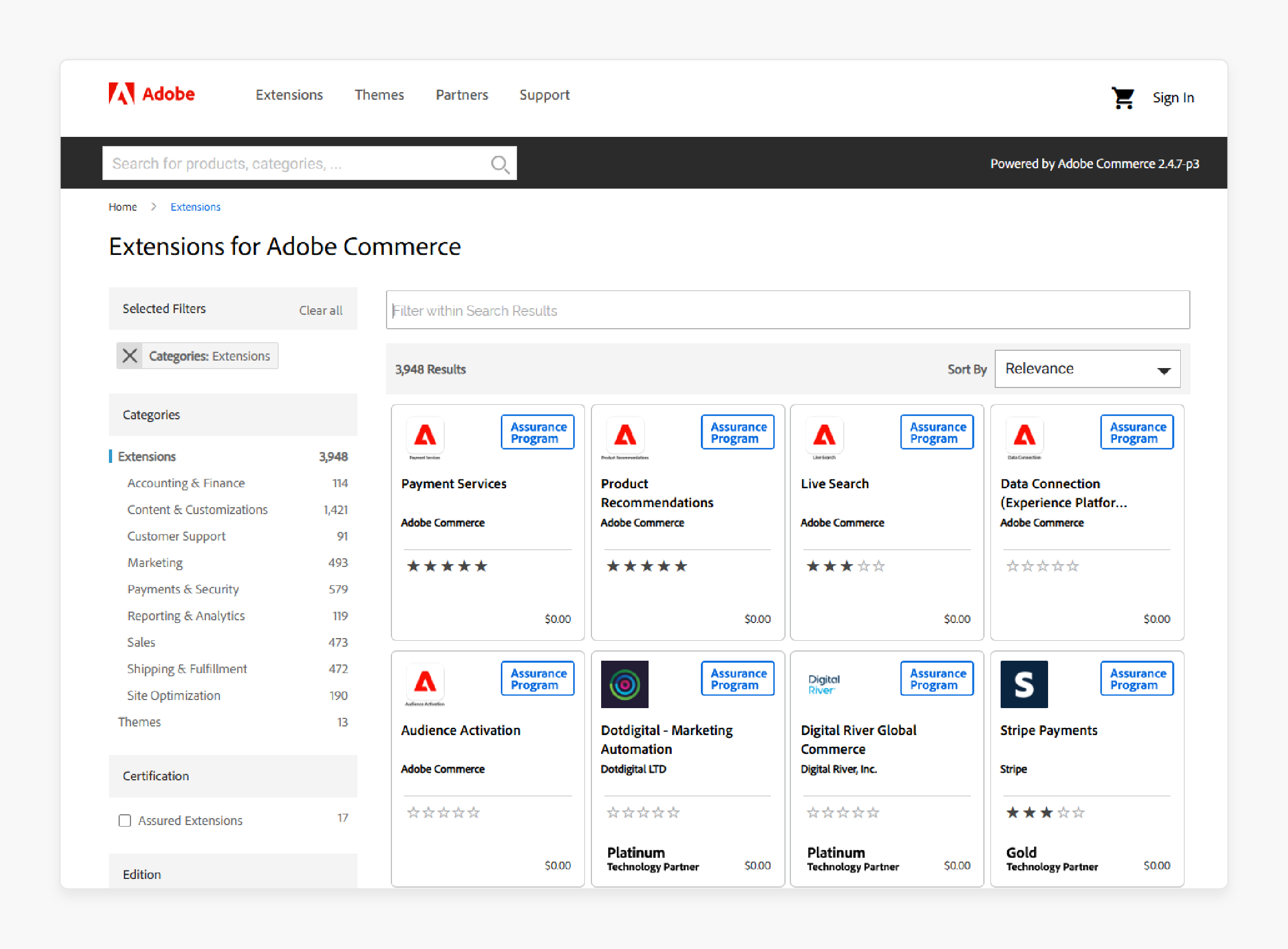Click Dotdigital LTD vendor name
Screen dimensions: 1288x949
(x=633, y=769)
